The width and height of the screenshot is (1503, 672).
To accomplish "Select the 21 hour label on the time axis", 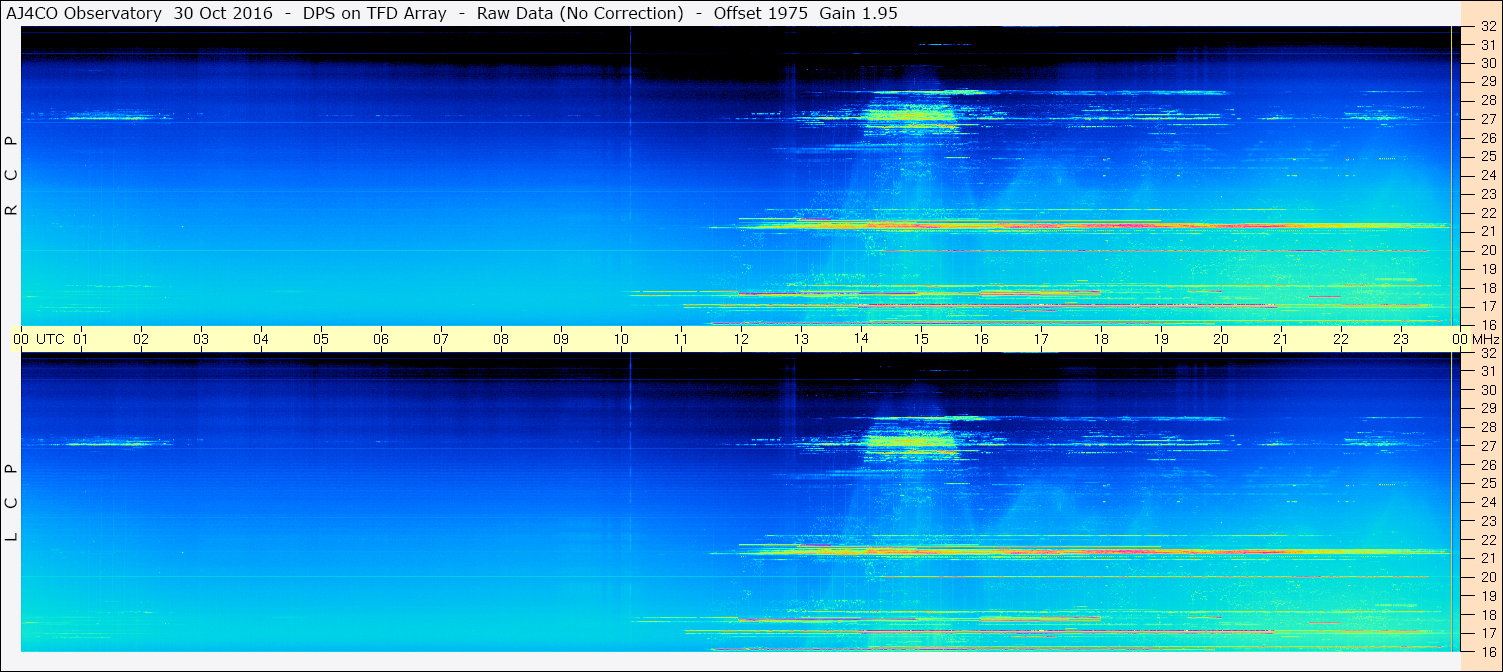I will pos(1281,339).
